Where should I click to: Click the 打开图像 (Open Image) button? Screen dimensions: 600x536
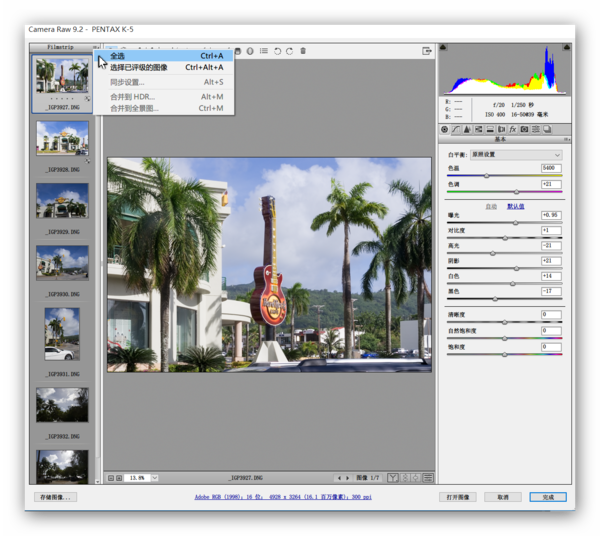[458, 497]
